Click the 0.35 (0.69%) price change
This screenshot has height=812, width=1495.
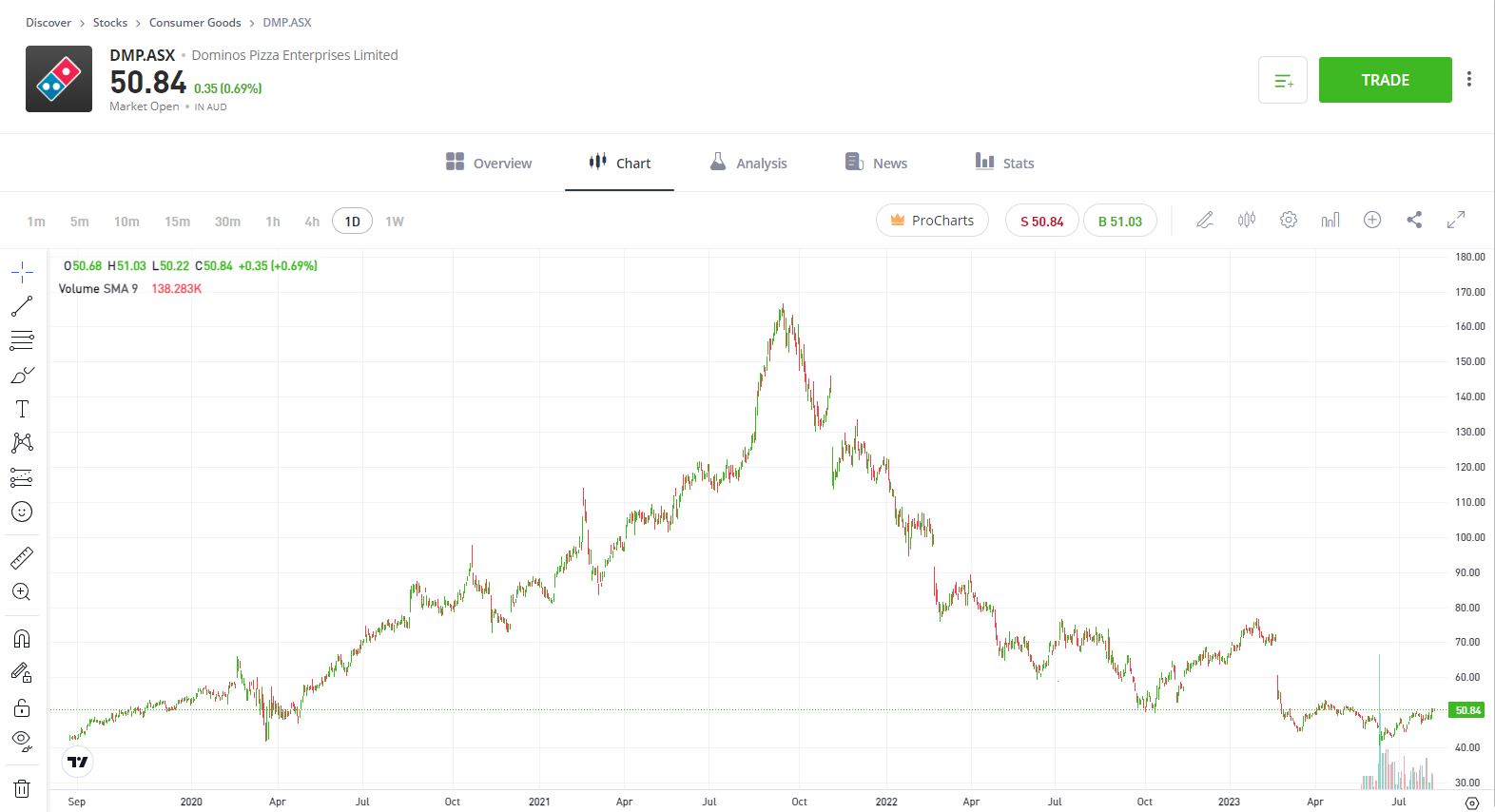[228, 88]
